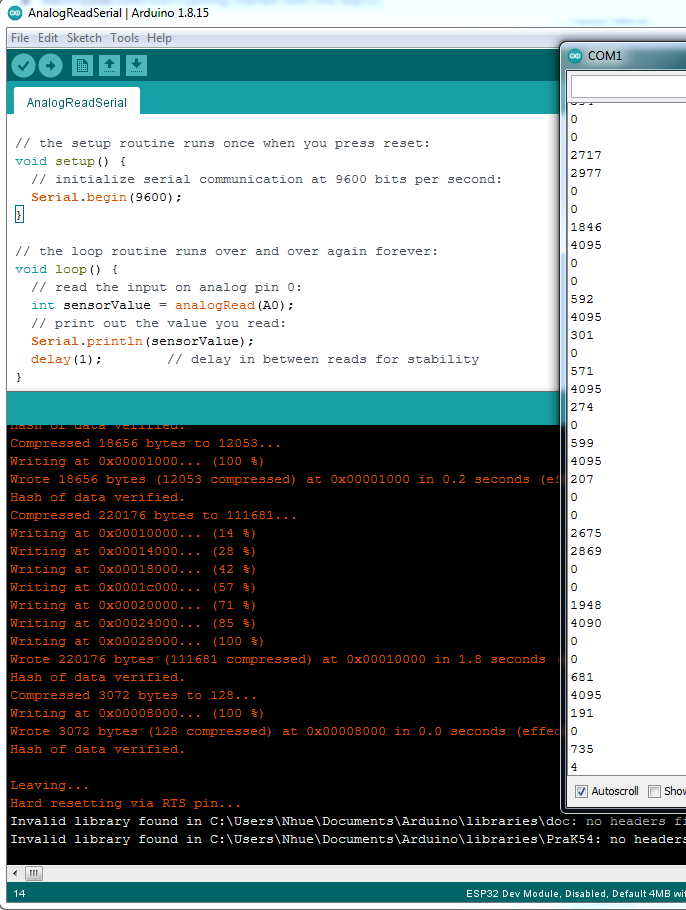Click the 2675 serial monitor value
686x910 pixels.
tap(586, 533)
